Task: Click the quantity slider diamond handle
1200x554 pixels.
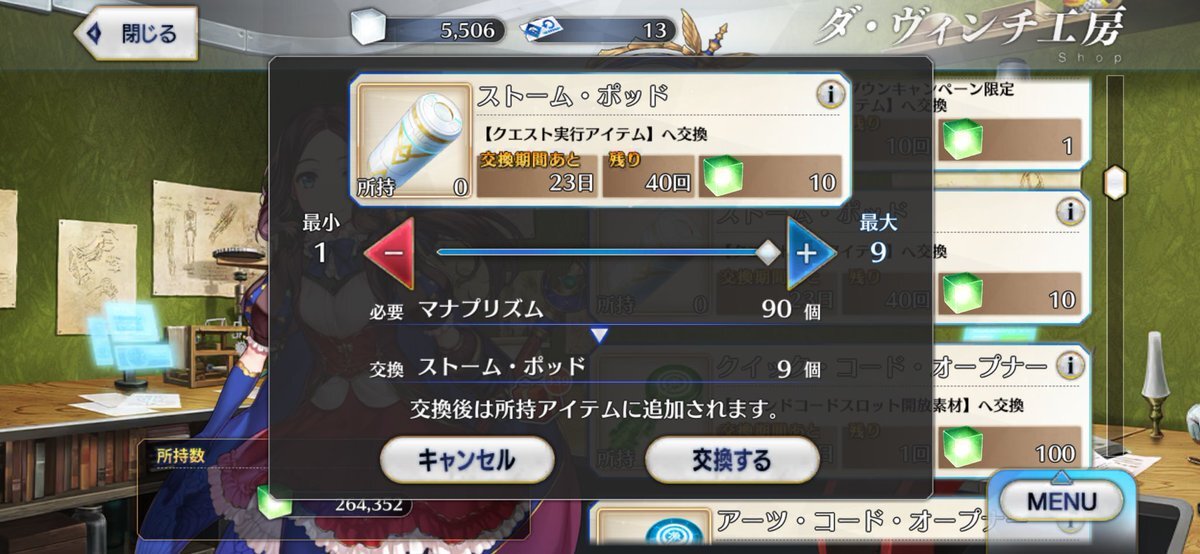Action: (x=768, y=251)
